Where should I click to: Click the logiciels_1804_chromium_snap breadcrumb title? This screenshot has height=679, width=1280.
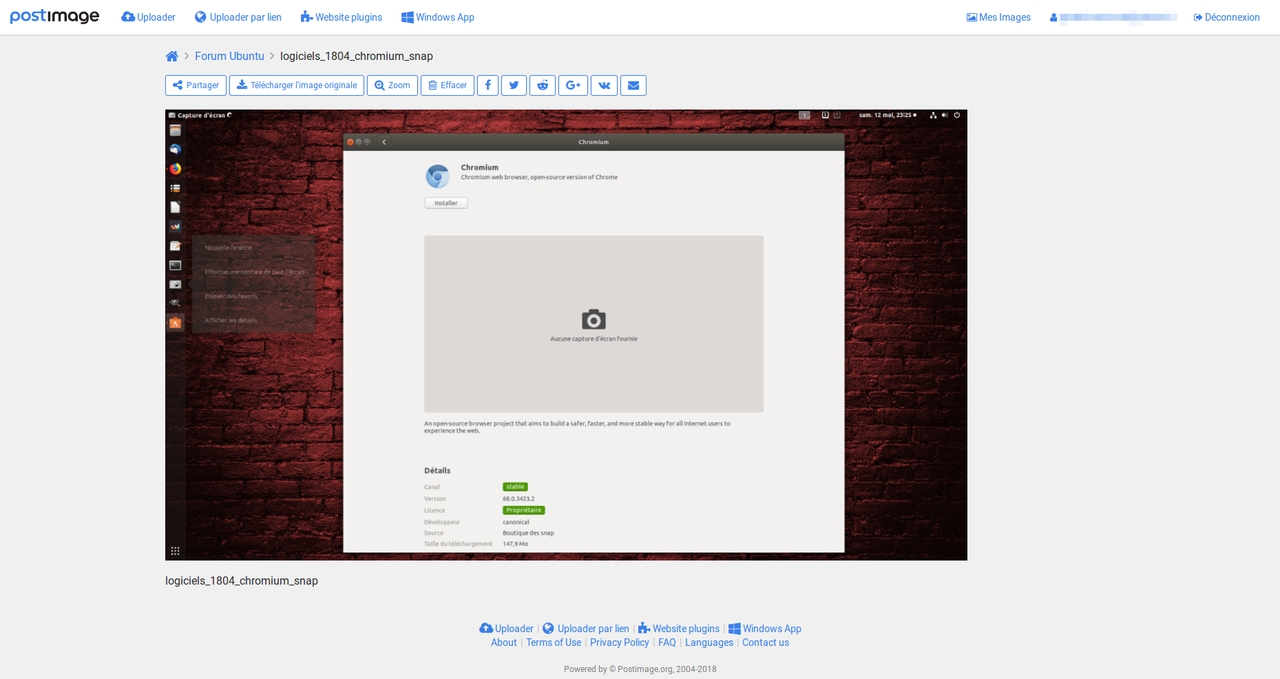(356, 56)
